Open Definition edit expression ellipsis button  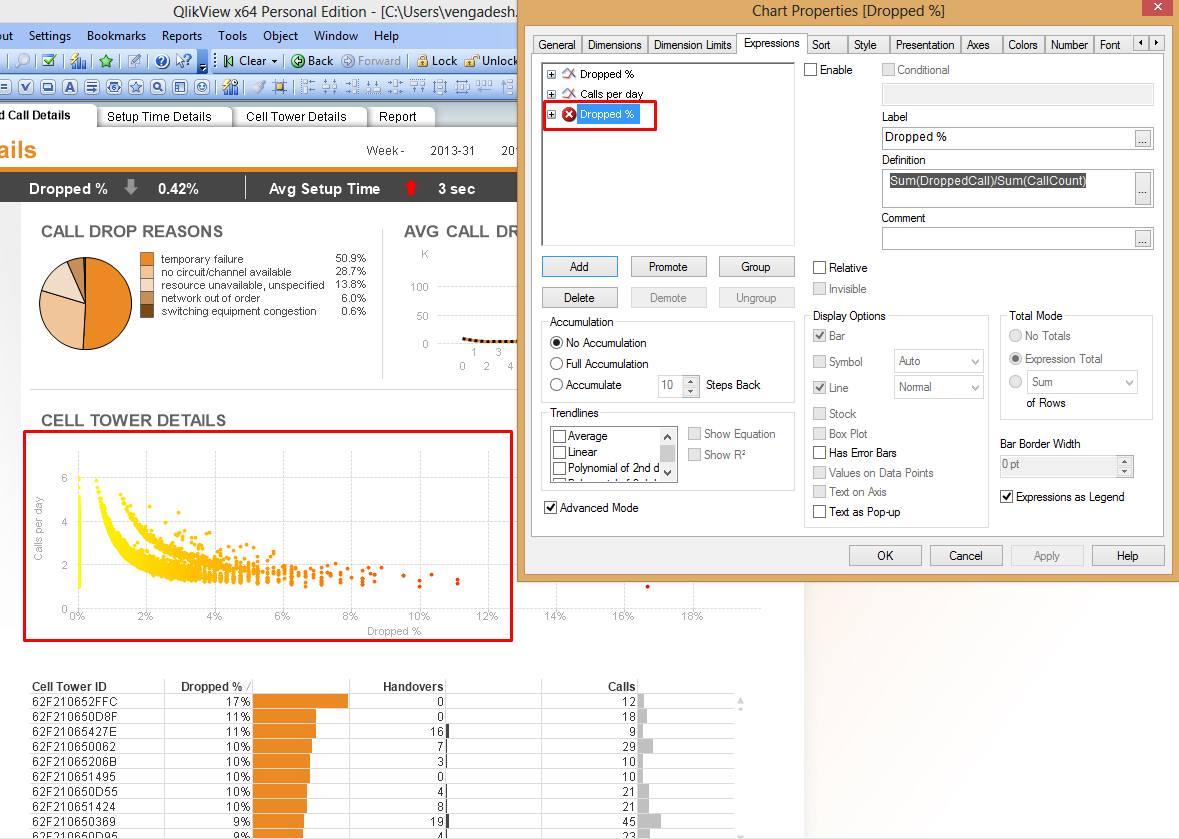point(1142,188)
